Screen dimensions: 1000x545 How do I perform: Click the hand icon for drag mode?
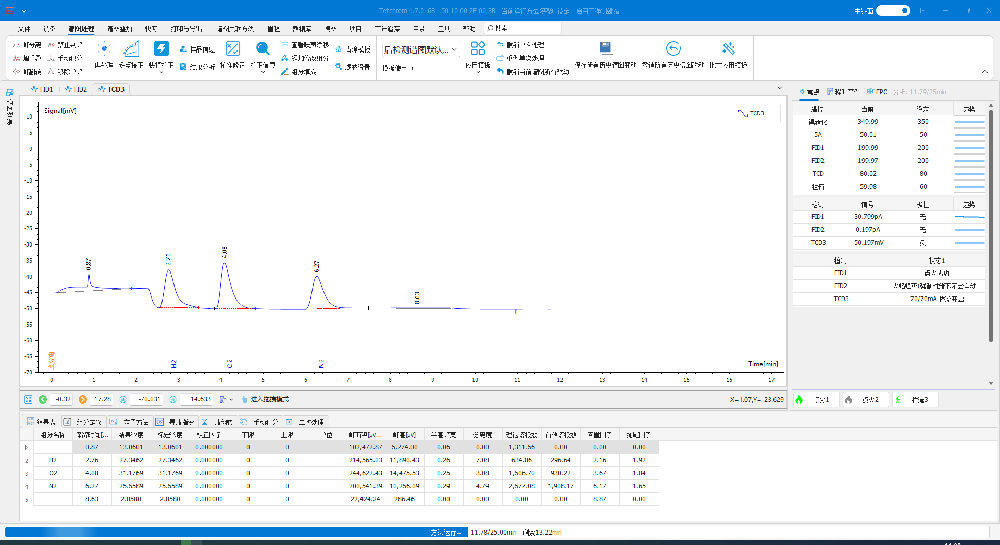tap(244, 399)
